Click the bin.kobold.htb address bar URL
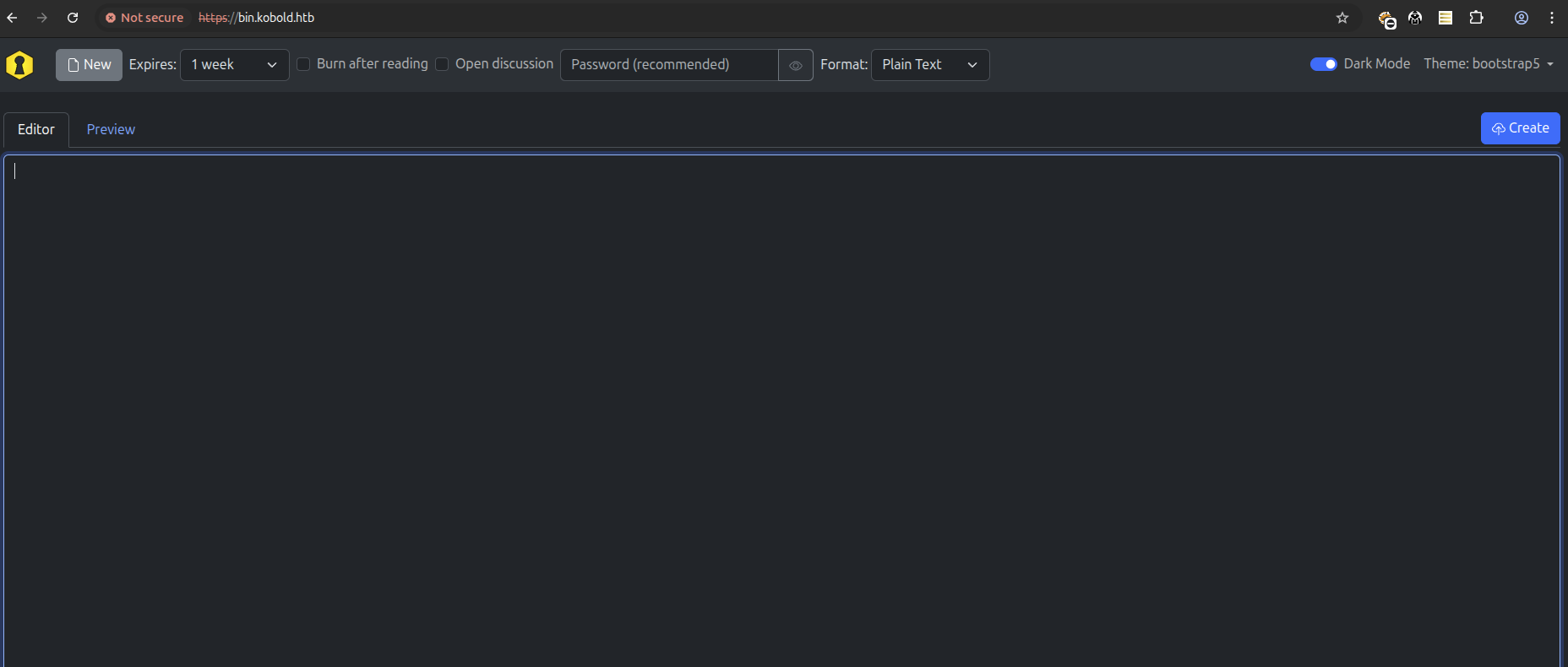The image size is (1568, 667). click(256, 18)
